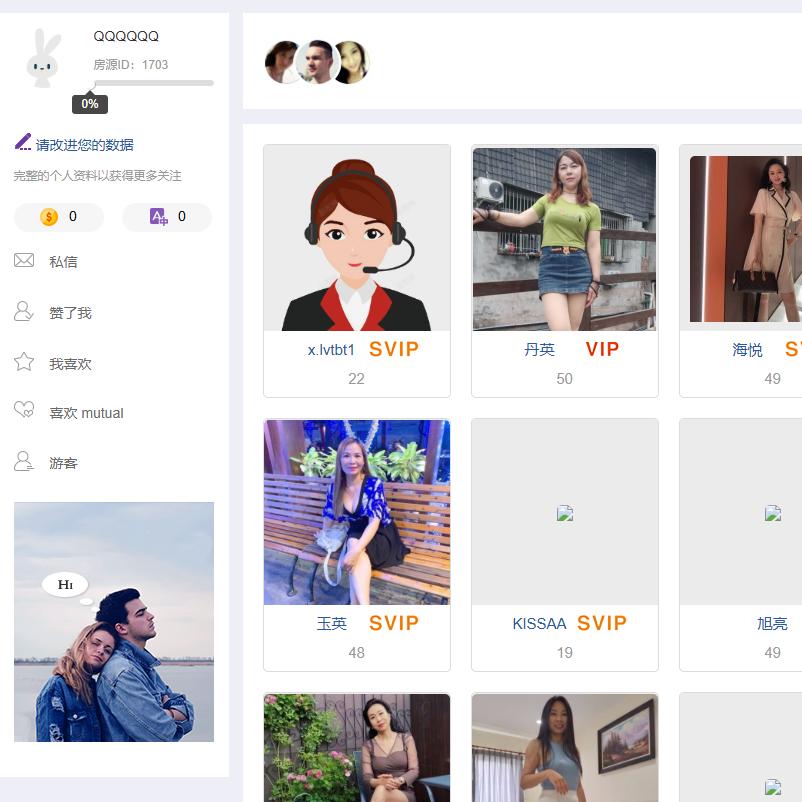Open the 我喜欢 favorites list
This screenshot has width=802, height=802.
coord(70,364)
